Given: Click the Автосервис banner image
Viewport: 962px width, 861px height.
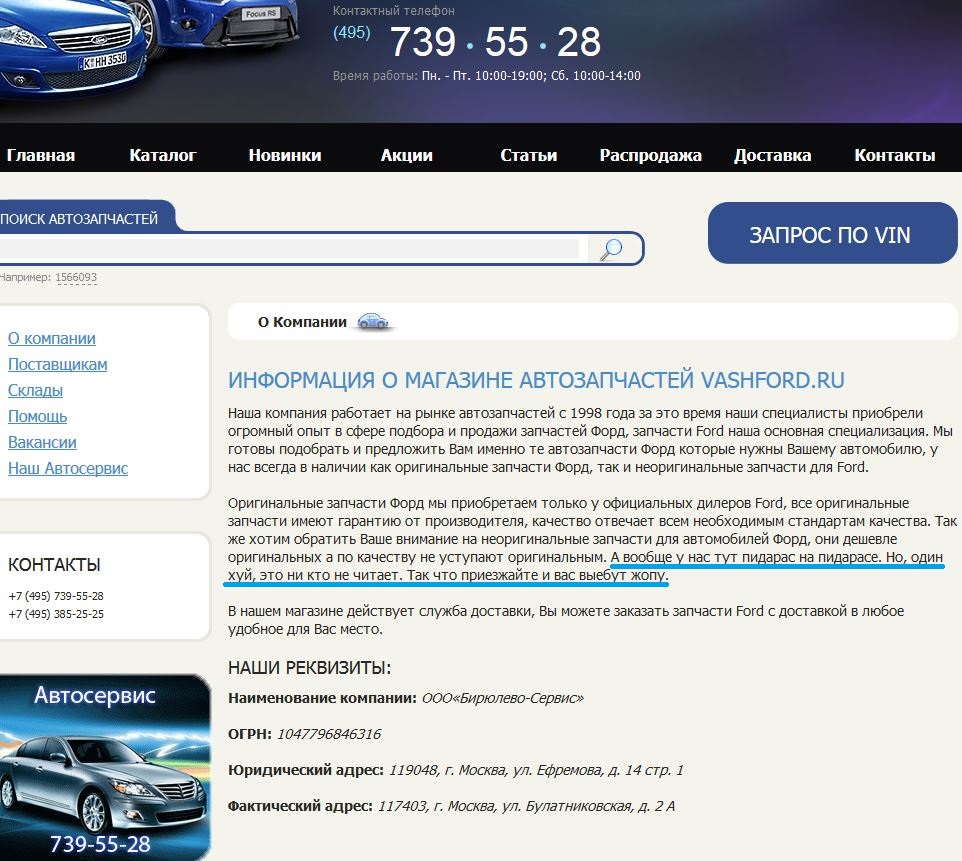Looking at the screenshot, I should (x=104, y=767).
